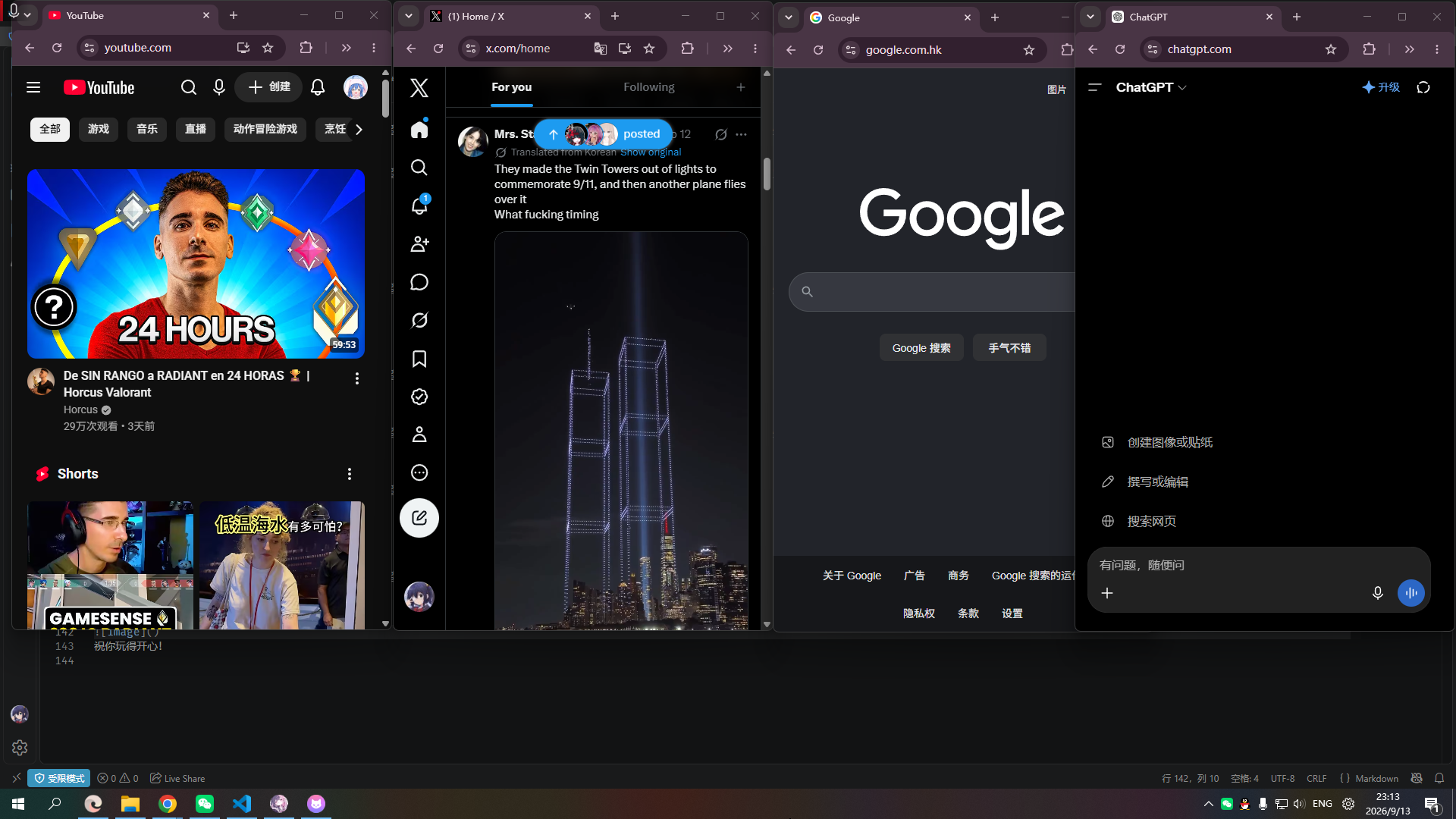The image size is (1456, 819).
Task: Open tab search dropdown in ChatGPT window
Action: [x=1090, y=17]
